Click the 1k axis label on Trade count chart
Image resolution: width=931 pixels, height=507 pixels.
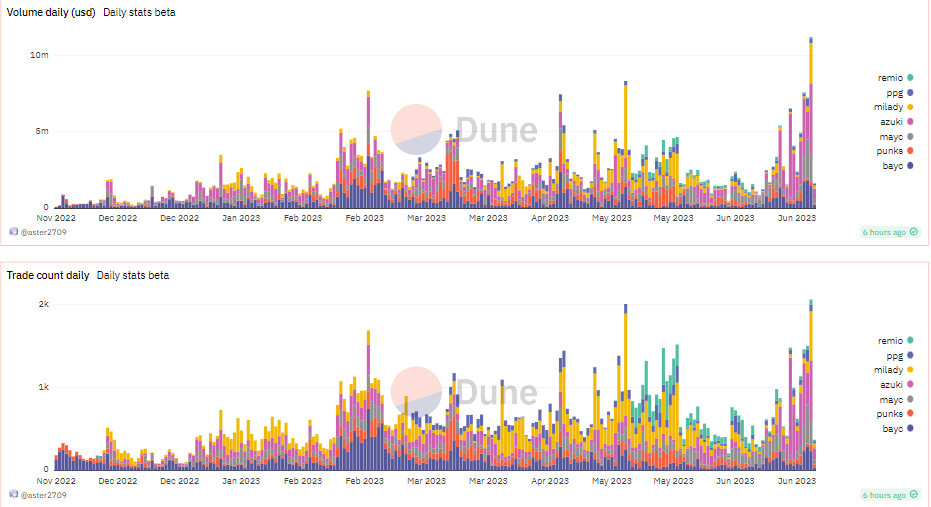[x=43, y=387]
